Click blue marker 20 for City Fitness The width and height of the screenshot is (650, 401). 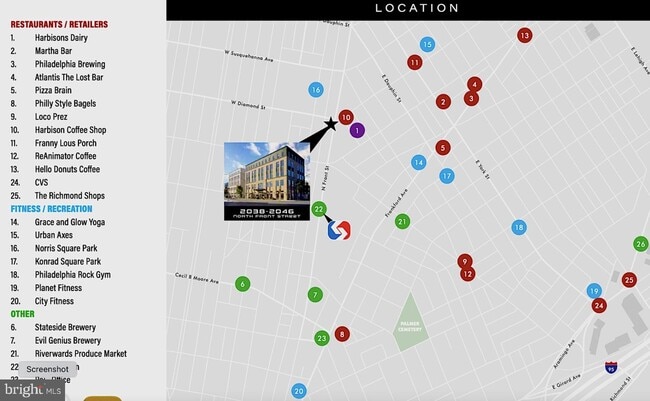tap(298, 391)
